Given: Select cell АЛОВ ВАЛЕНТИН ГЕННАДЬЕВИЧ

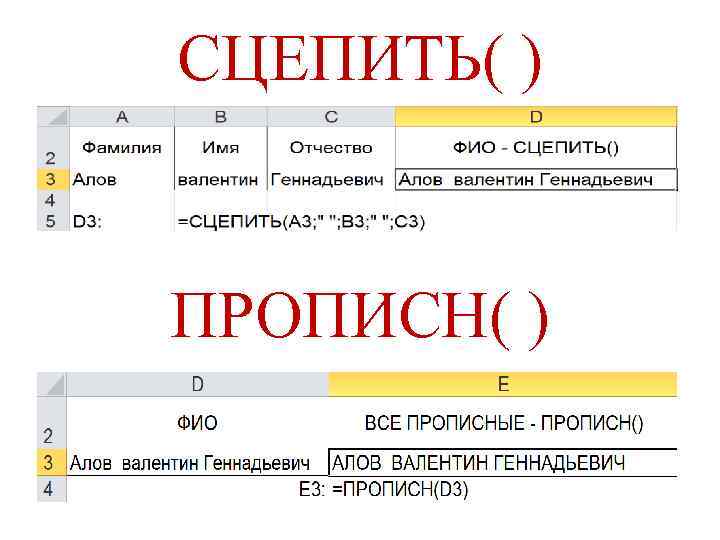Looking at the screenshot, I should click(x=503, y=462).
